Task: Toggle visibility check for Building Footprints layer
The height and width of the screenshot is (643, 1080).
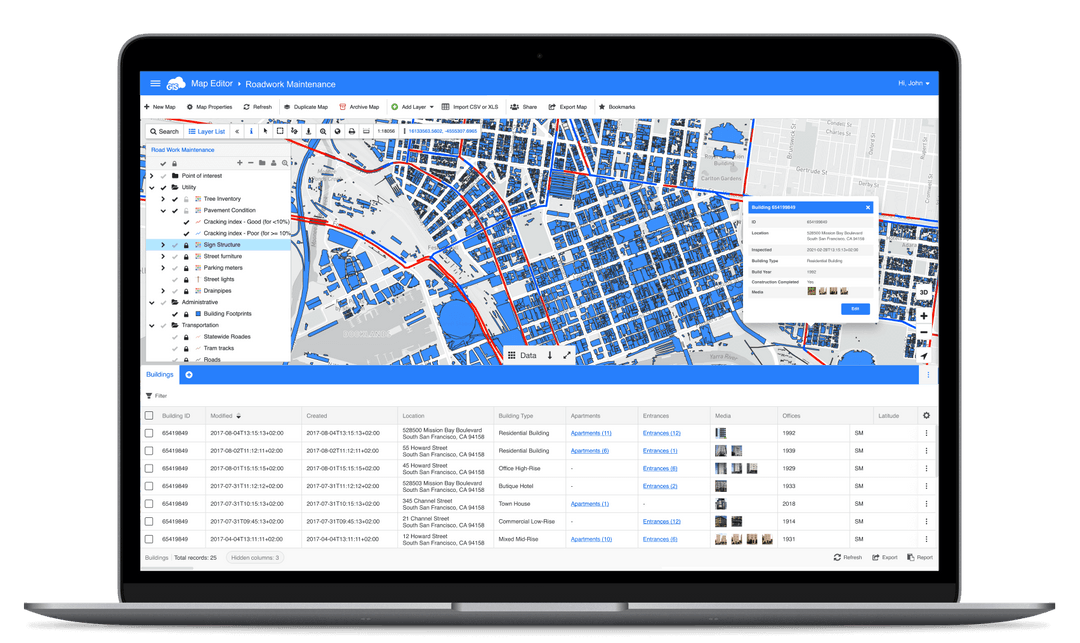Action: pyautogui.click(x=174, y=314)
